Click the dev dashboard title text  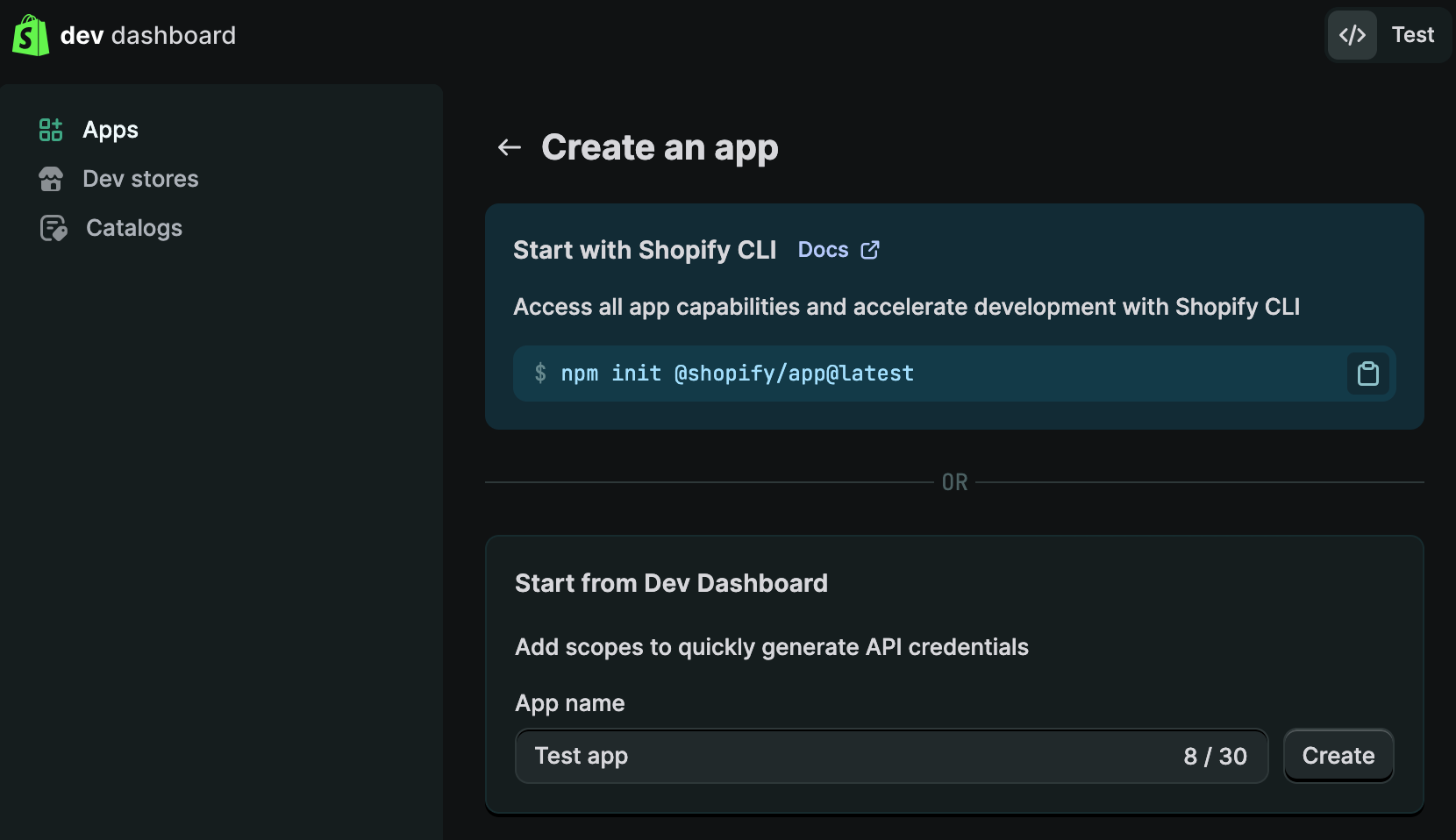pyautogui.click(x=148, y=35)
